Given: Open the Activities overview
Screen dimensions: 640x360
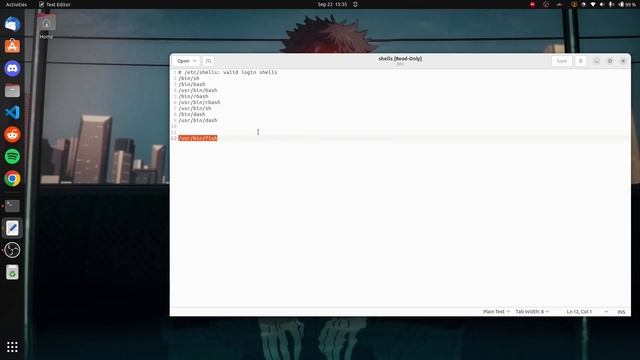Looking at the screenshot, I should point(16,4).
